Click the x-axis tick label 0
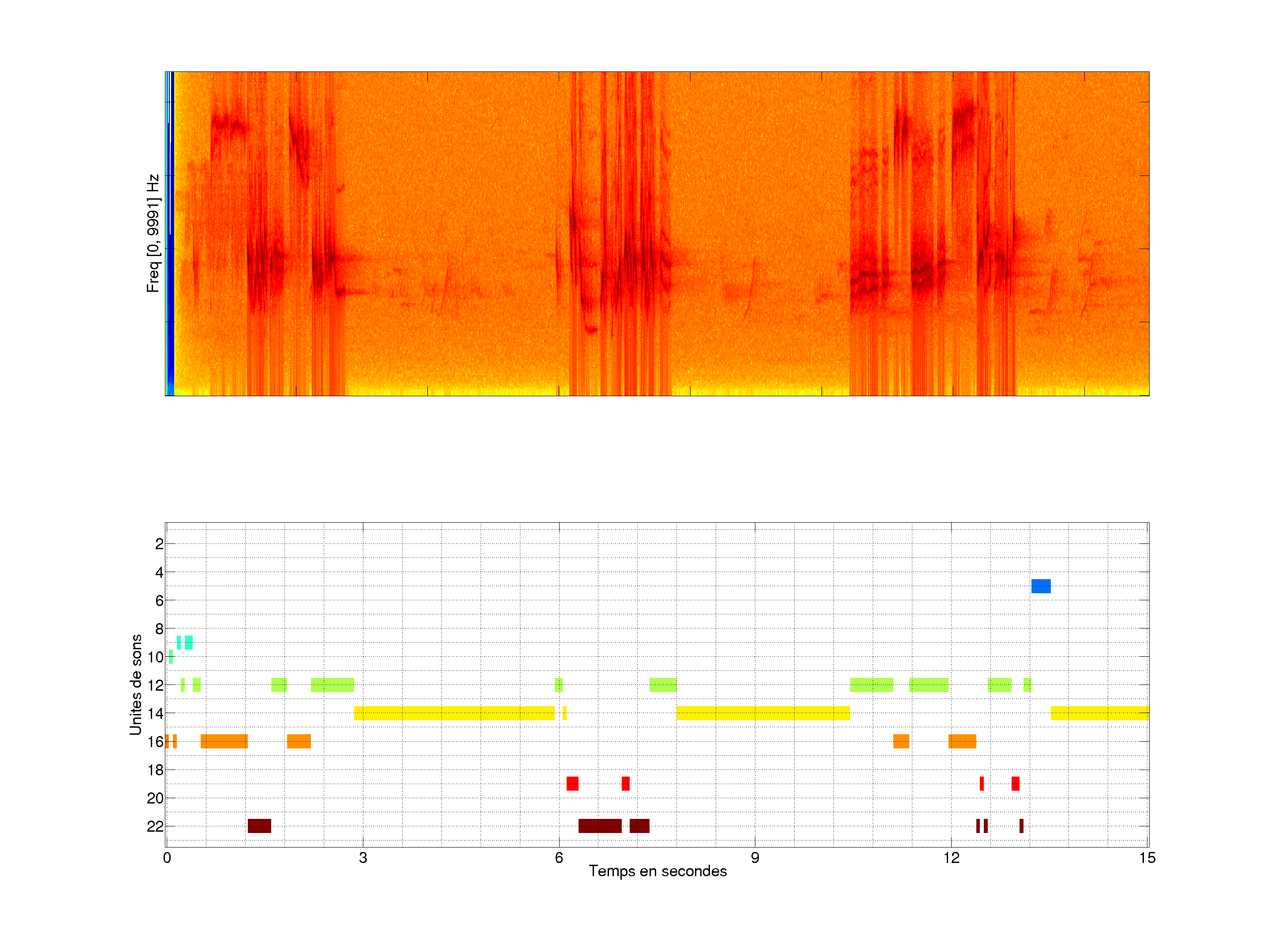Image resolution: width=1270 pixels, height=952 pixels. [167, 858]
